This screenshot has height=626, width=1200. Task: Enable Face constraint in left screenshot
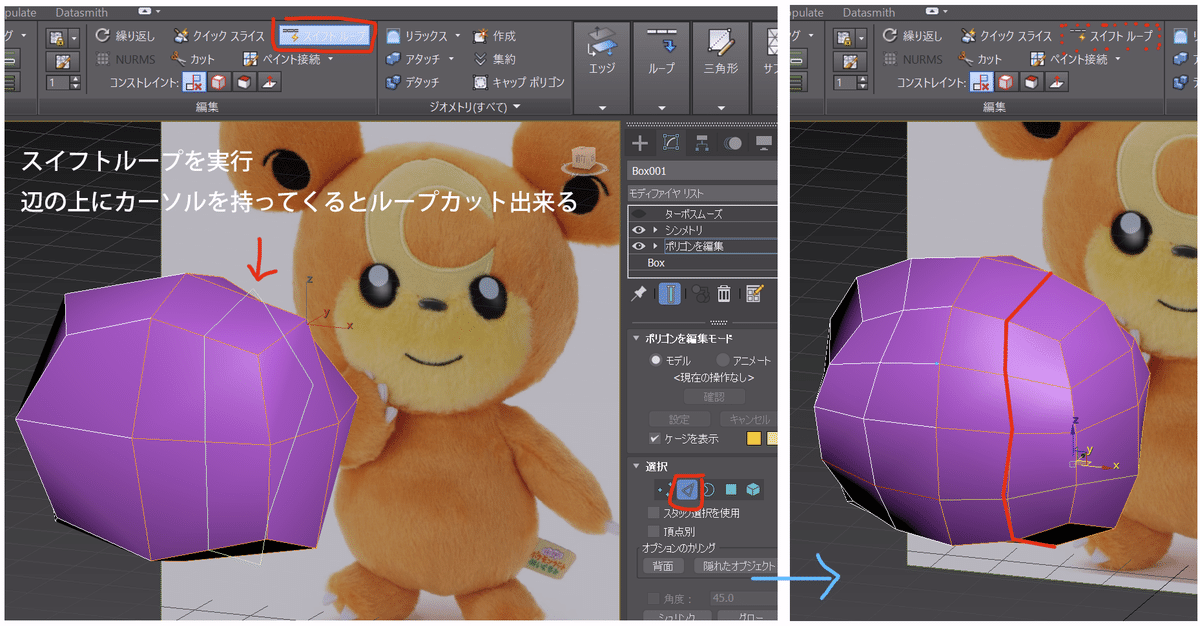click(x=242, y=82)
